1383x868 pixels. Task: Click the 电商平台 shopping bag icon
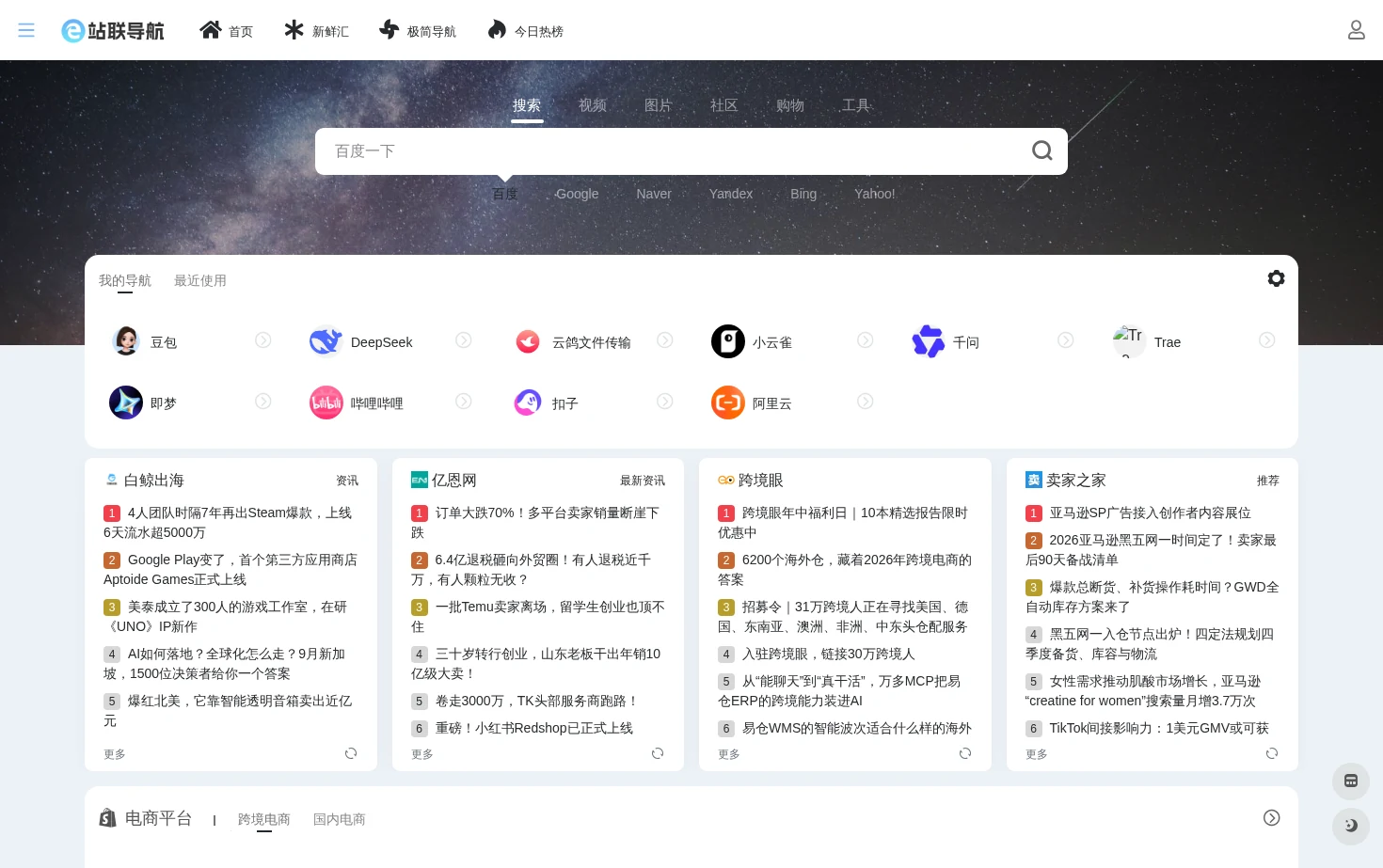pyautogui.click(x=108, y=818)
